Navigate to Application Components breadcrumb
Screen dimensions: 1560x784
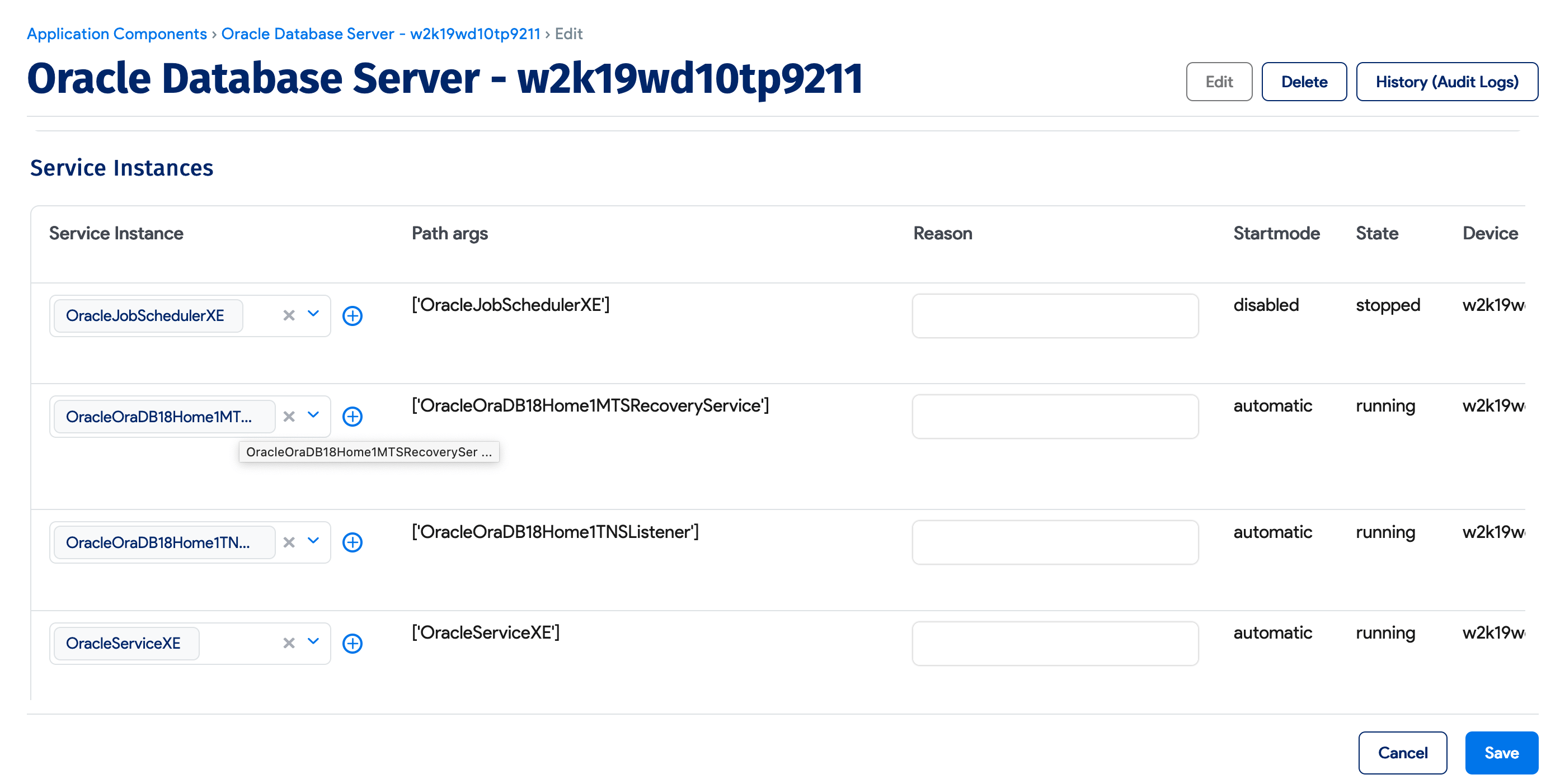coord(116,34)
